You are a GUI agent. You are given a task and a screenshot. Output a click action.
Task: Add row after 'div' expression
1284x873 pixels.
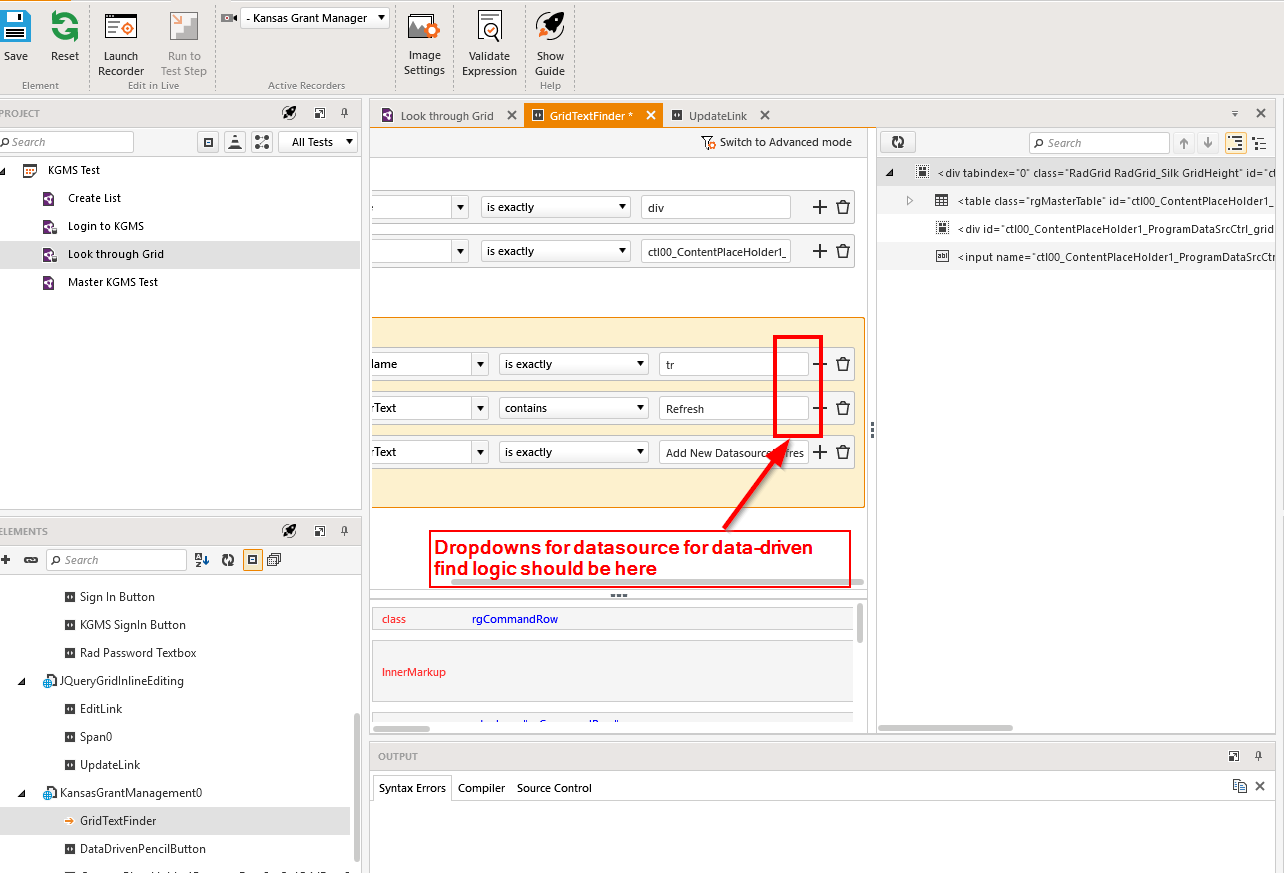pyautogui.click(x=819, y=207)
